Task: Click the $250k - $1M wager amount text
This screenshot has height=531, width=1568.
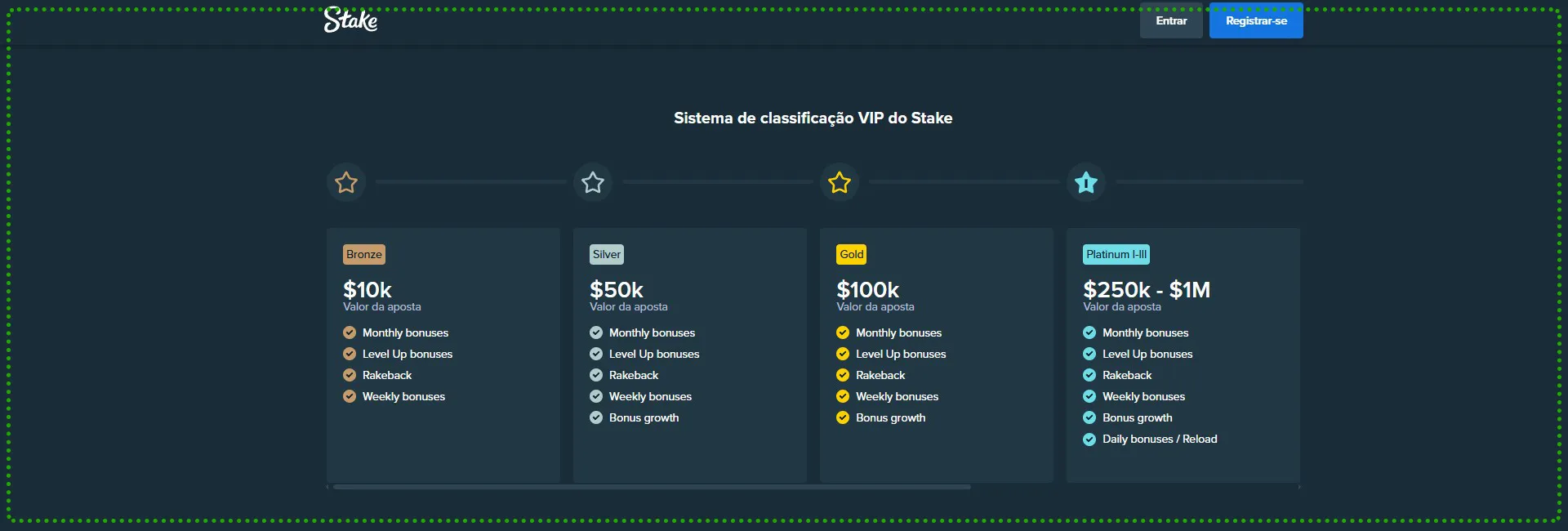Action: 1147,290
